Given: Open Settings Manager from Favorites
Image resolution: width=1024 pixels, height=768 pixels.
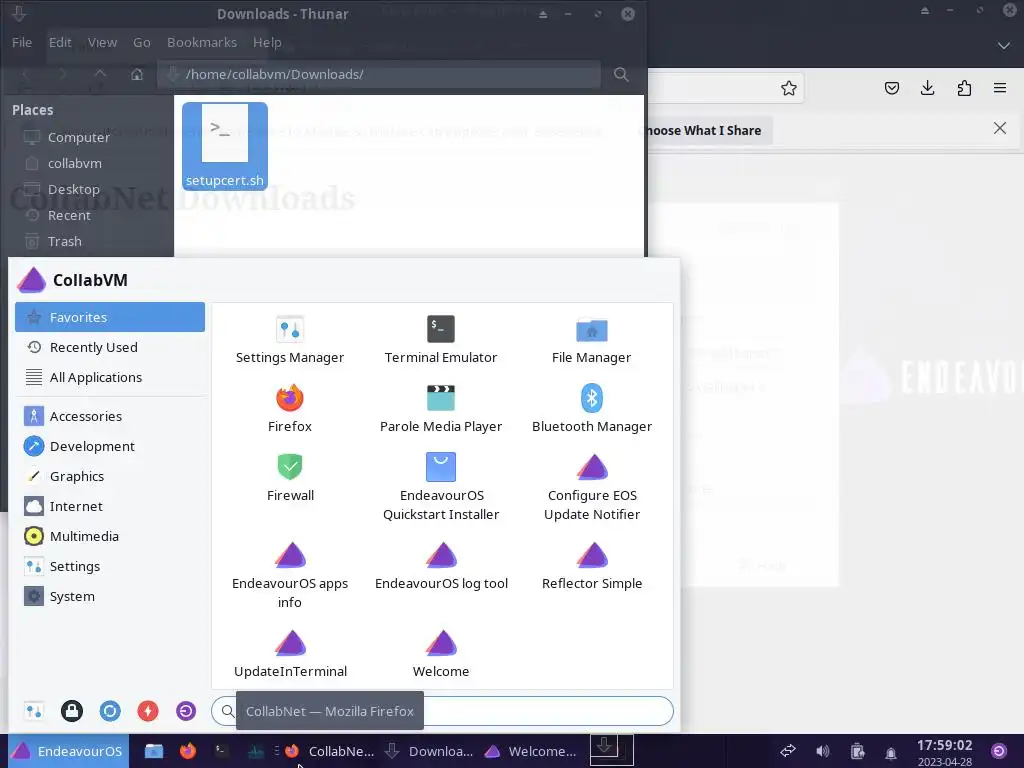Looking at the screenshot, I should click(289, 340).
